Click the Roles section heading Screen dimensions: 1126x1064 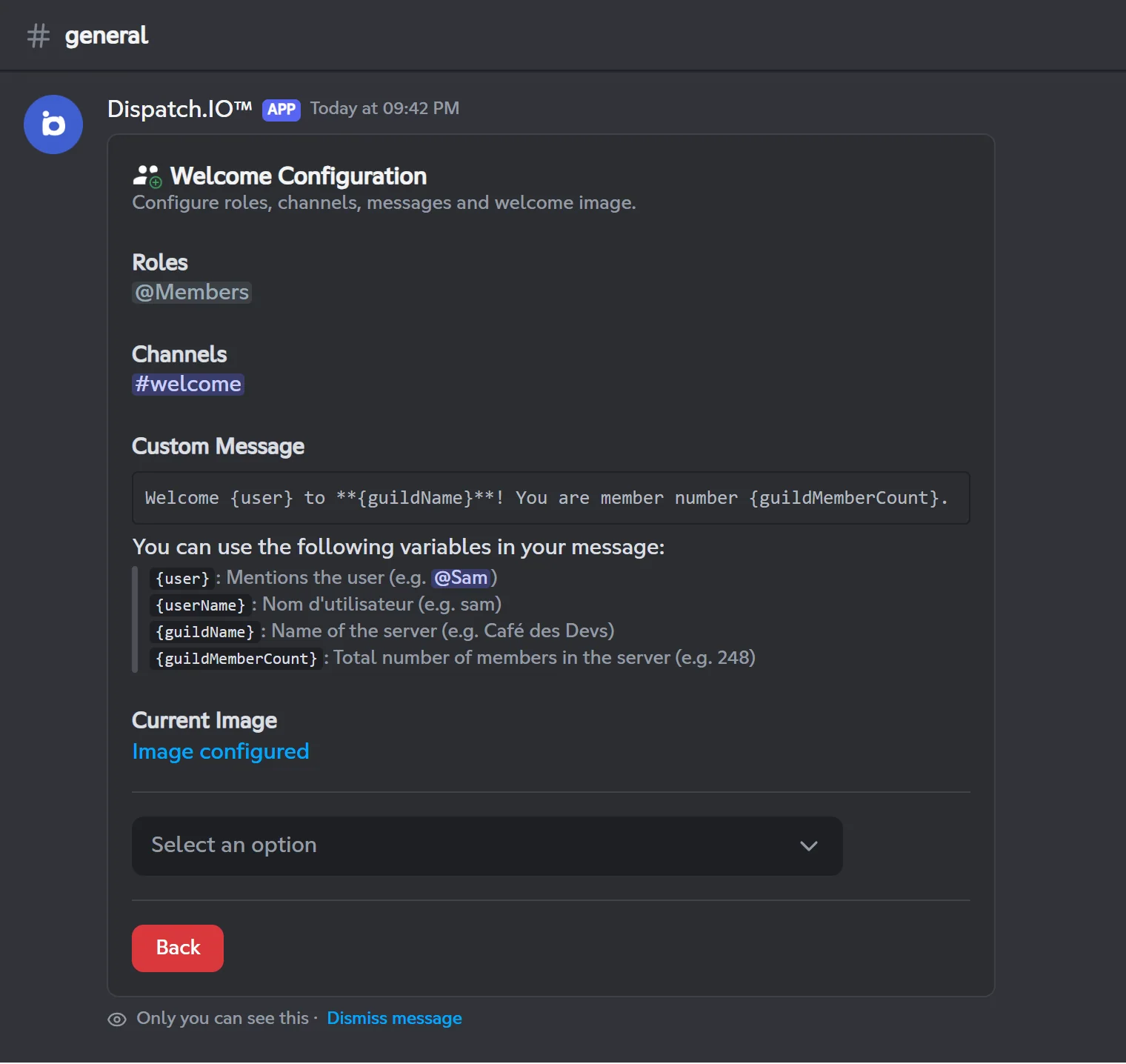pos(160,263)
